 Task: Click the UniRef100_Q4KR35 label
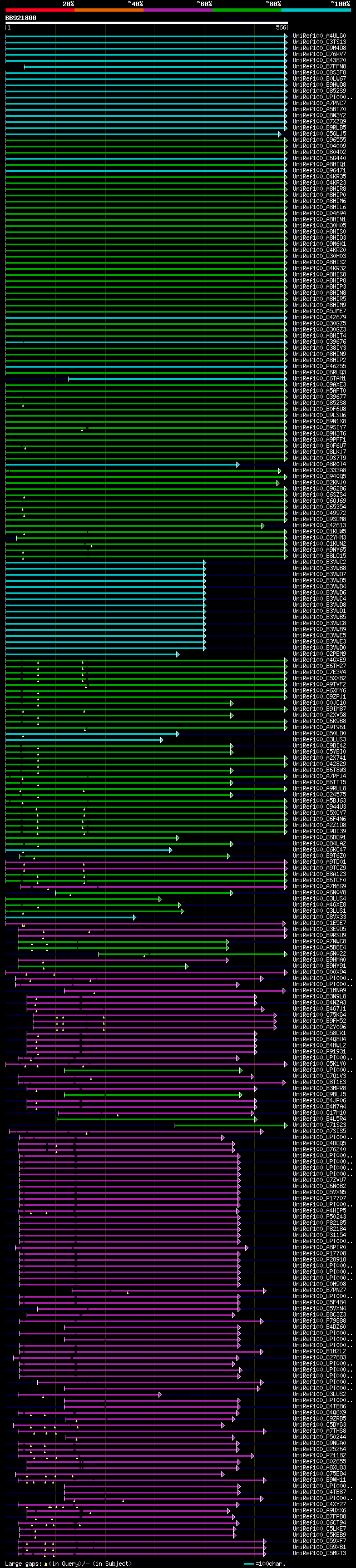coord(319,176)
